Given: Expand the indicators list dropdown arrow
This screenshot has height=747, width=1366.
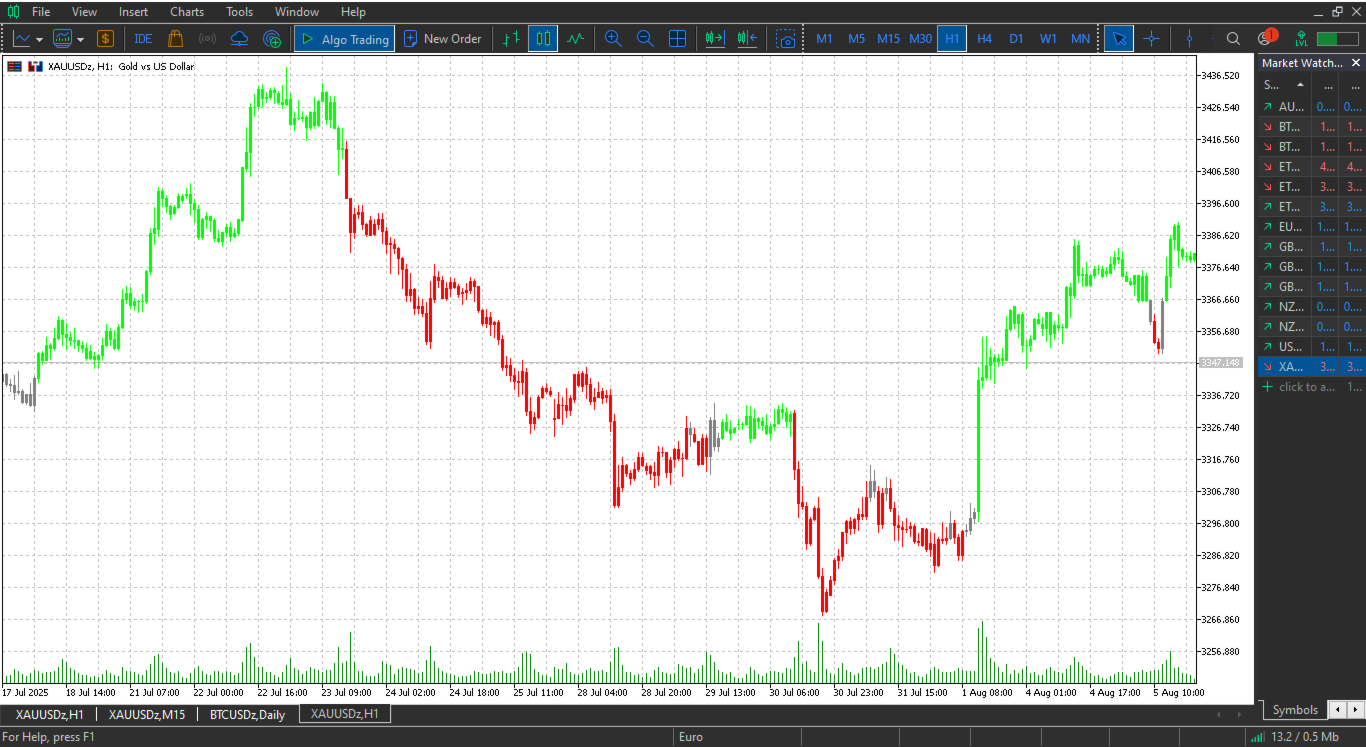Looking at the screenshot, I should [80, 39].
